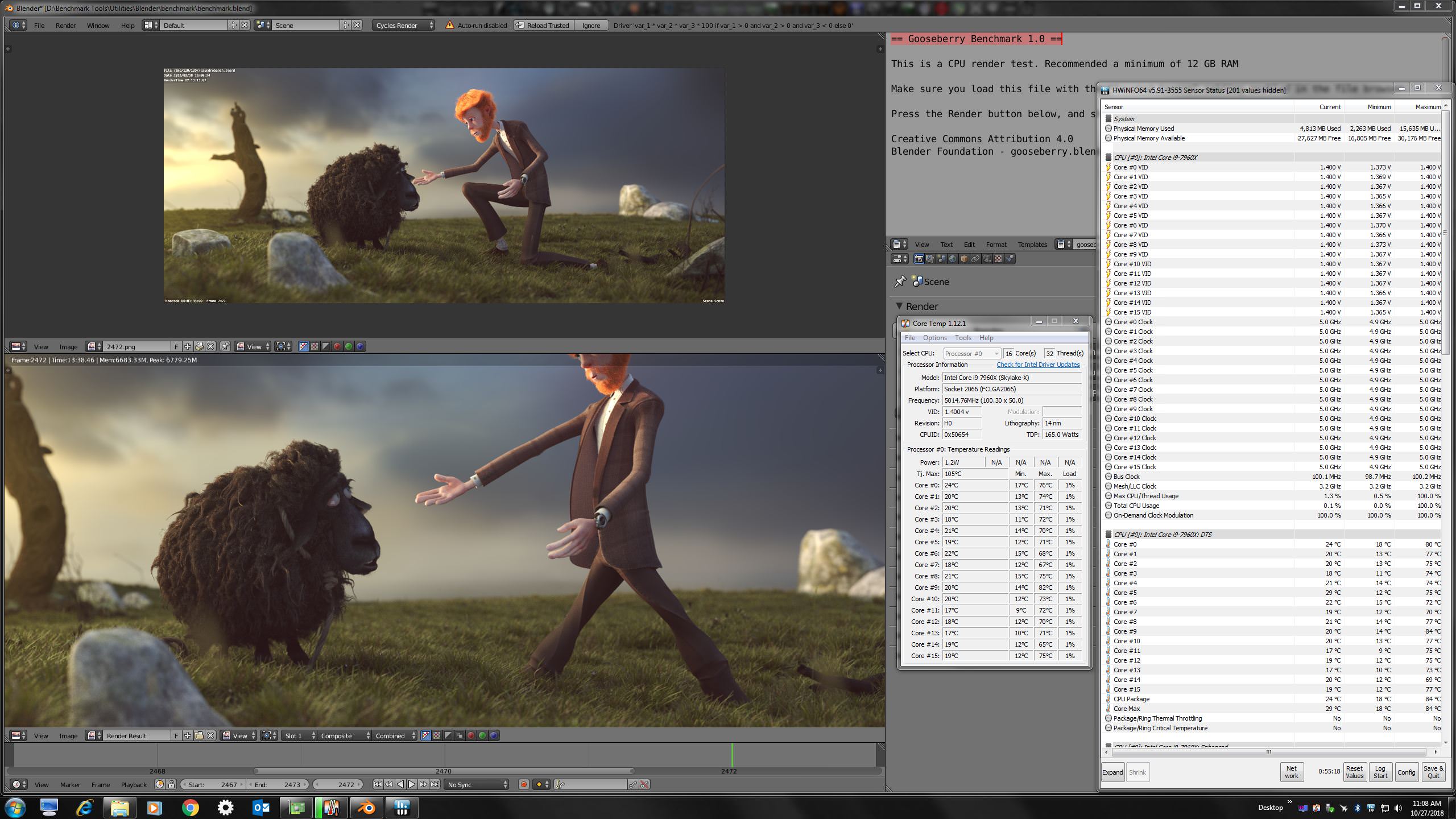Collapse the Render panel triangle
Screen dimensions: 1456x819
click(899, 306)
